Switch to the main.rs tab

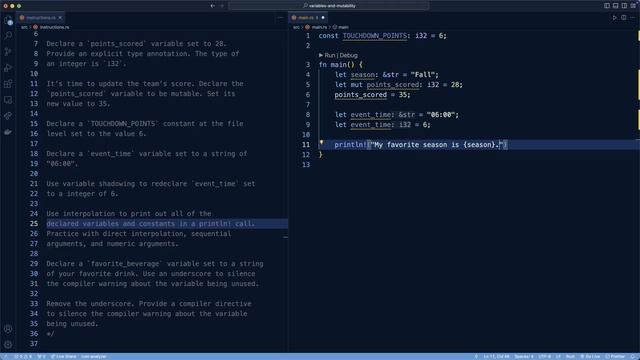[x=308, y=18]
